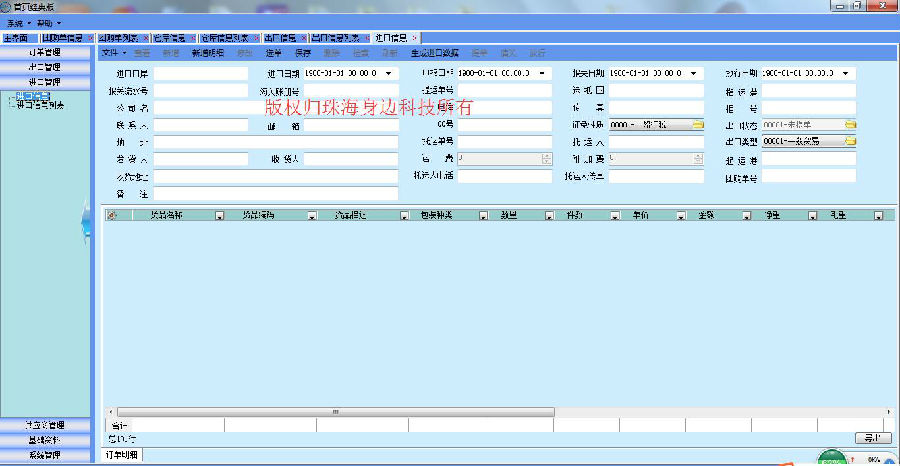This screenshot has width=900, height=466.
Task: Click 选单 in the toolbar
Action: [x=274, y=53]
